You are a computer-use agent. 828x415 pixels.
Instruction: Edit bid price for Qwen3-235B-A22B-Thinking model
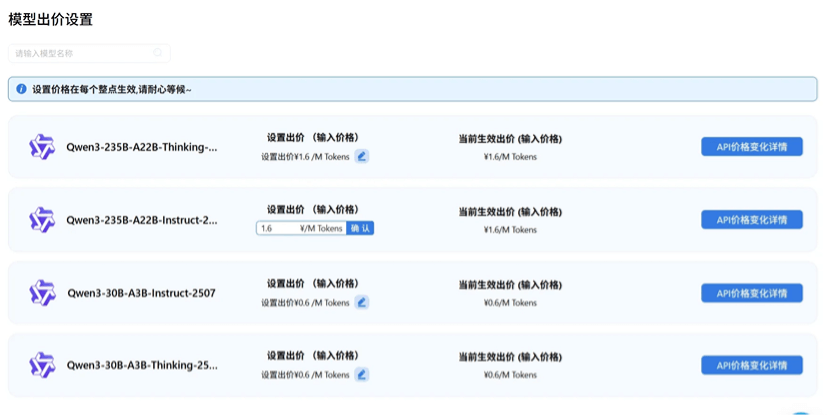point(362,156)
